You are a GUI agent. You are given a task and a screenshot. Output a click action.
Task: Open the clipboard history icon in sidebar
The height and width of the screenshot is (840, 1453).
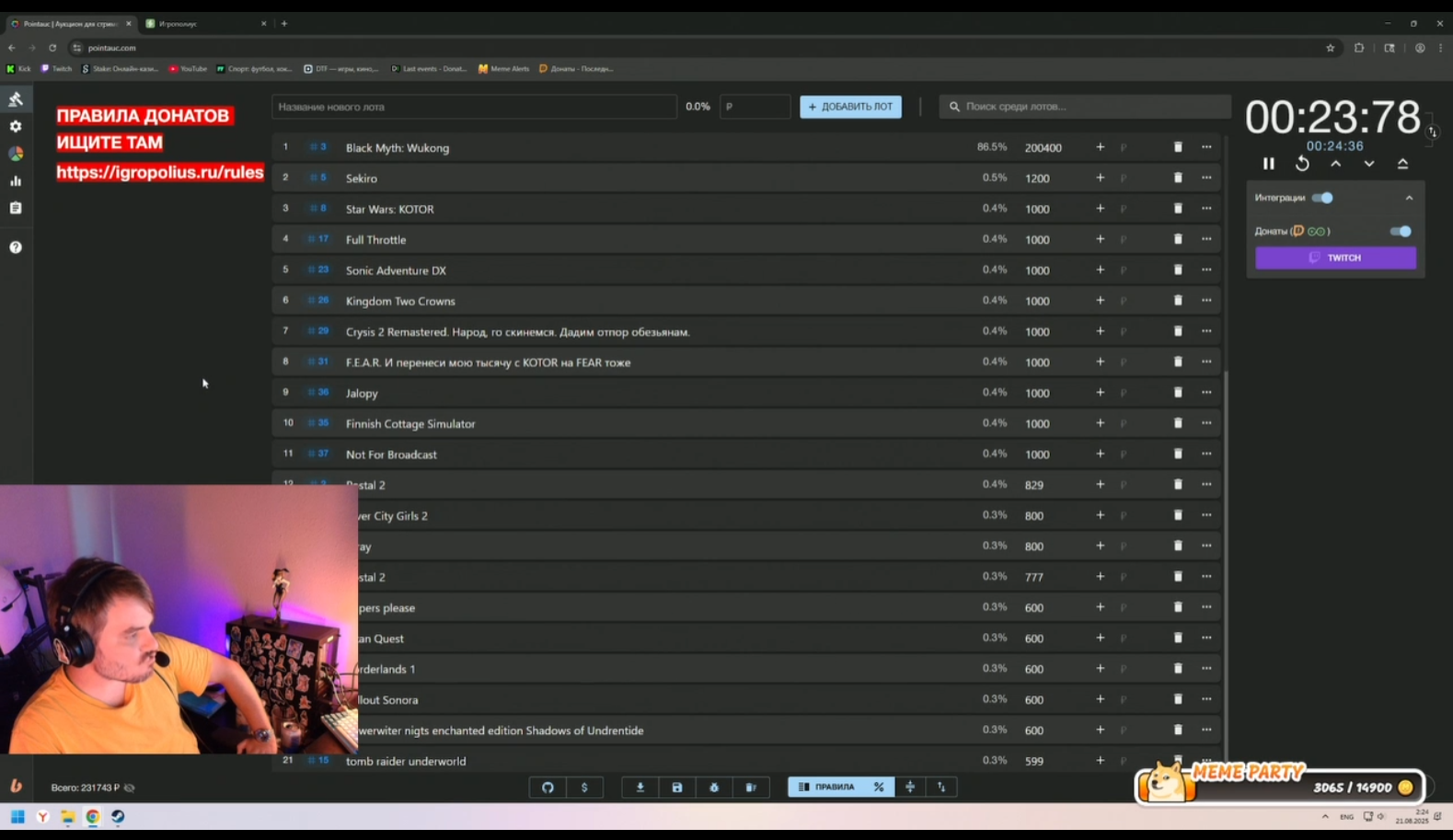16,208
